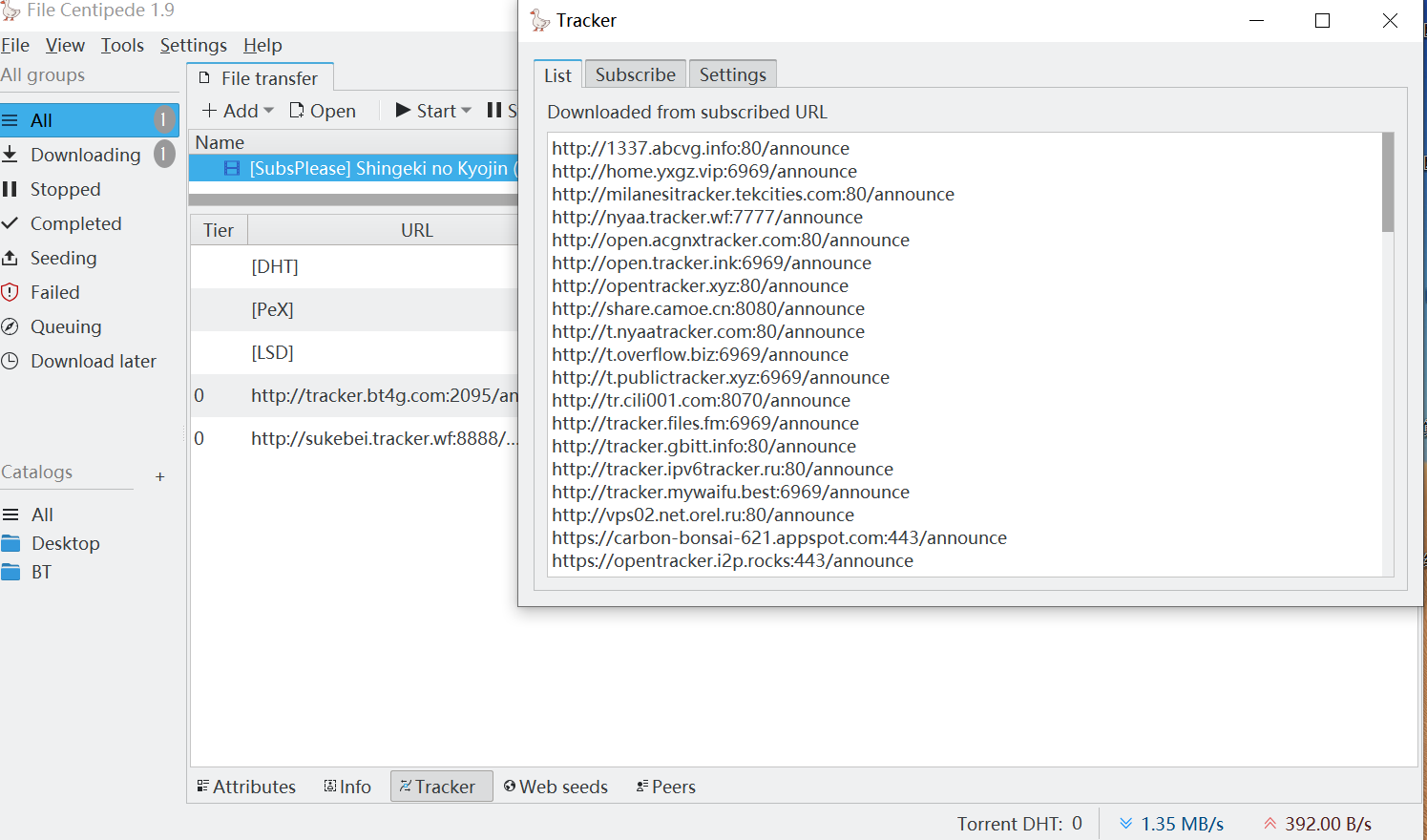Switch to the Subscribe tab in Tracker window
Viewport: 1427px width, 840px height.
(x=634, y=73)
